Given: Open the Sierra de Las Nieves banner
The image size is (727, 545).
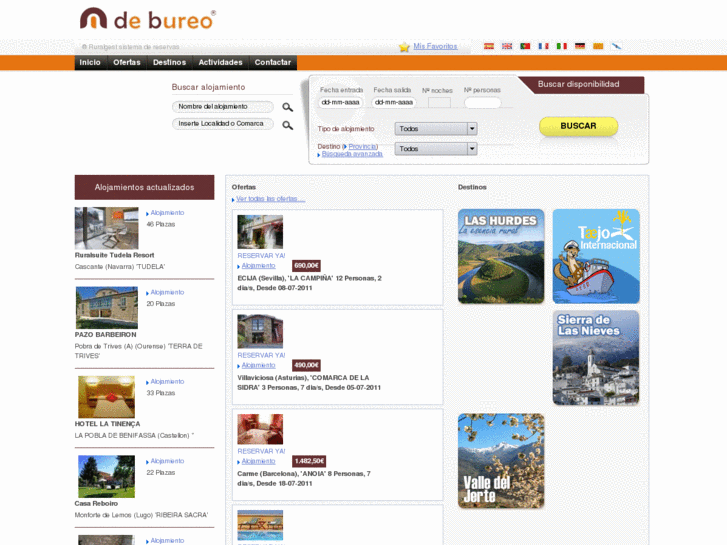Looking at the screenshot, I should click(596, 358).
